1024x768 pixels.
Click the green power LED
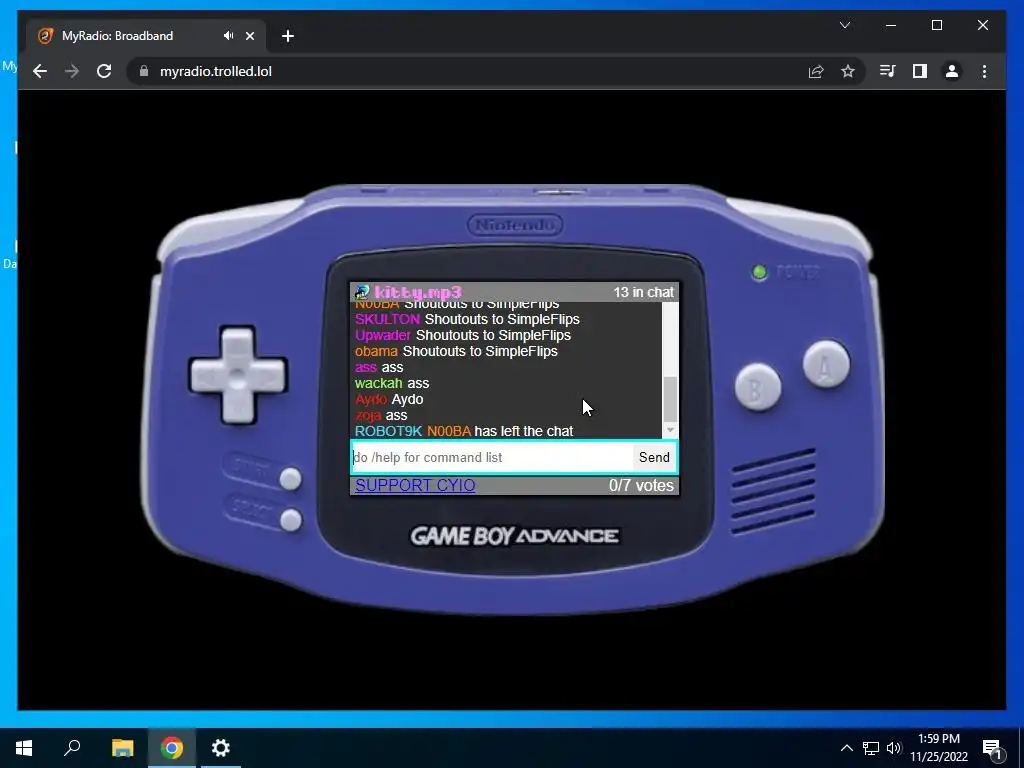pyautogui.click(x=760, y=272)
